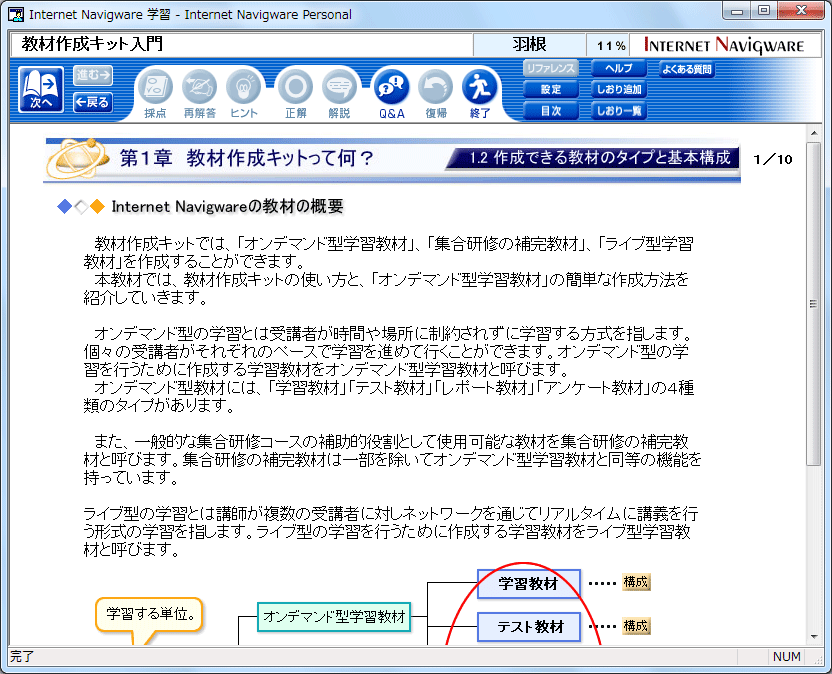
Task: Go to next page with 次へ book icon
Action: pyautogui.click(x=41, y=89)
